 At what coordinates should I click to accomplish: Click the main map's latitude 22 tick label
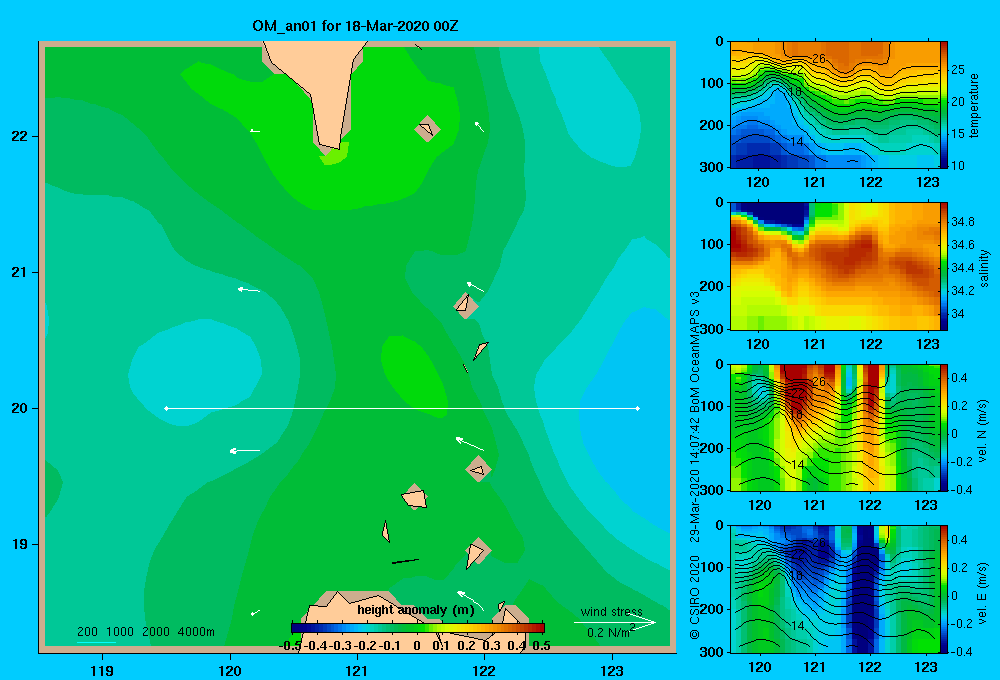pyautogui.click(x=20, y=136)
